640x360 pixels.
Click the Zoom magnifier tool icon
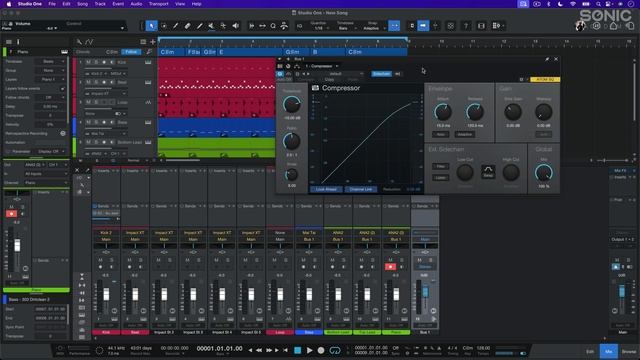click(x=273, y=26)
